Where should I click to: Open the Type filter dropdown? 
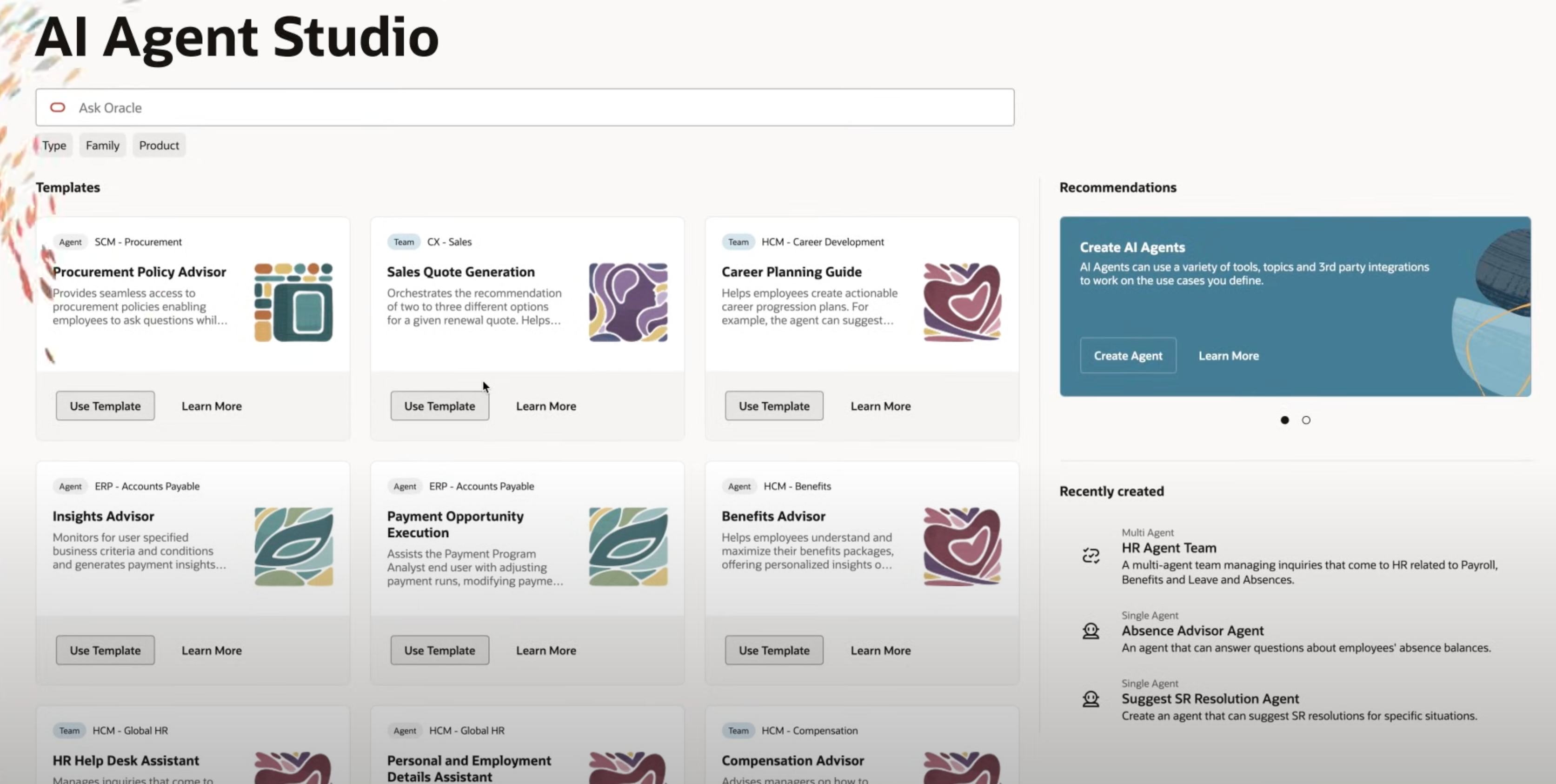[54, 145]
